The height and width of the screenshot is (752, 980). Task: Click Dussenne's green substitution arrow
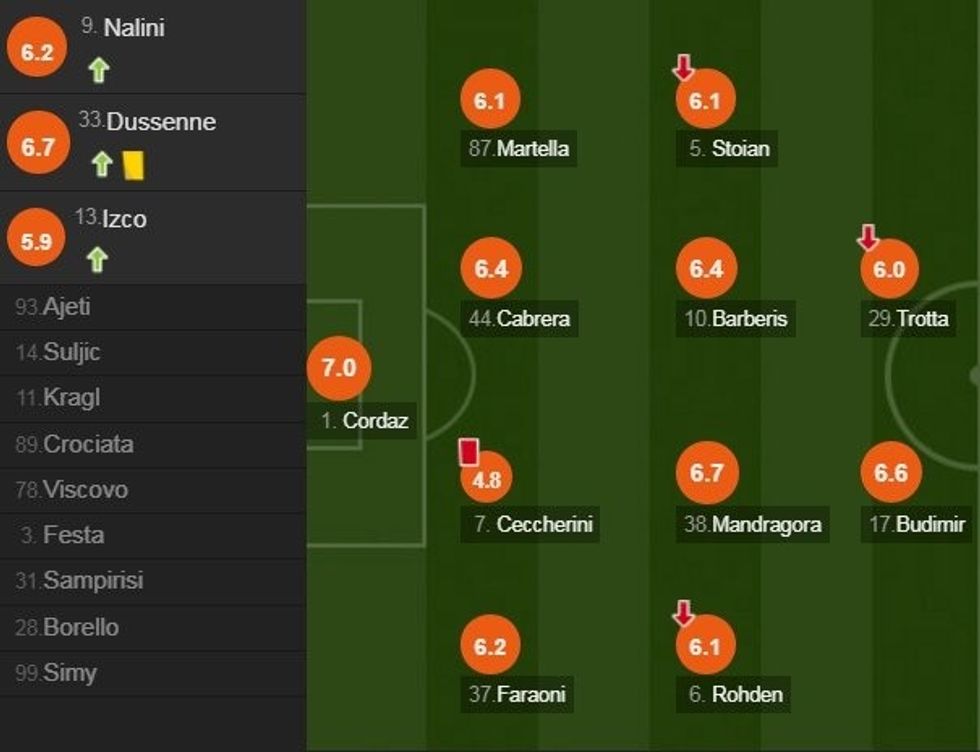101,164
